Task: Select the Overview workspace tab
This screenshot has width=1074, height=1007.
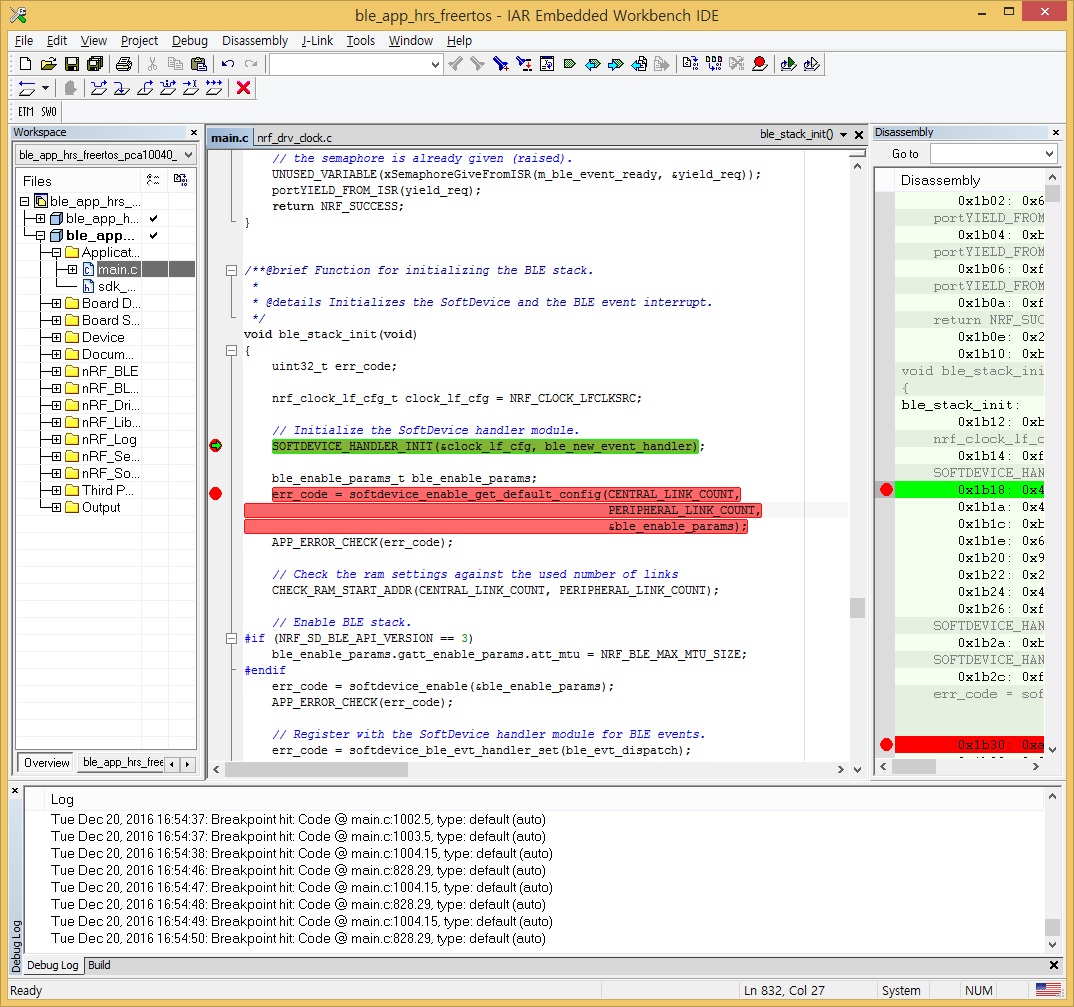Action: pyautogui.click(x=47, y=763)
